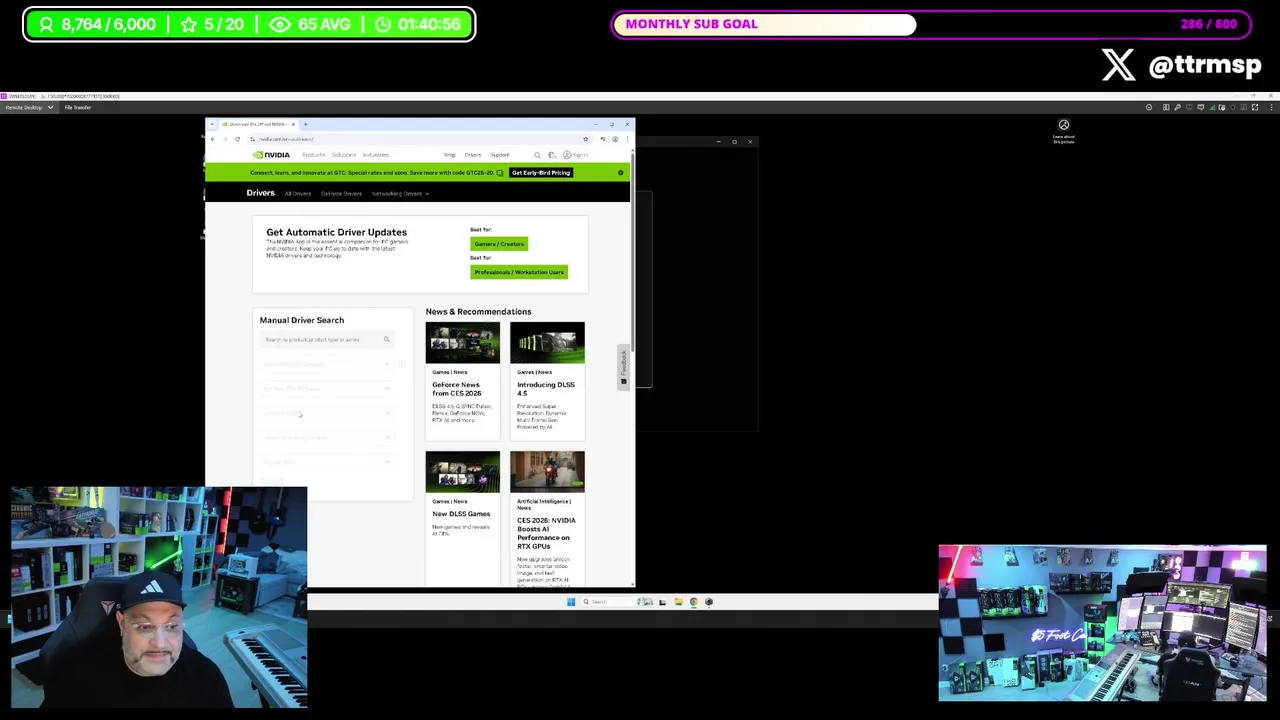Open the Select Product dropdown
The width and height of the screenshot is (1280, 720).
point(326,413)
